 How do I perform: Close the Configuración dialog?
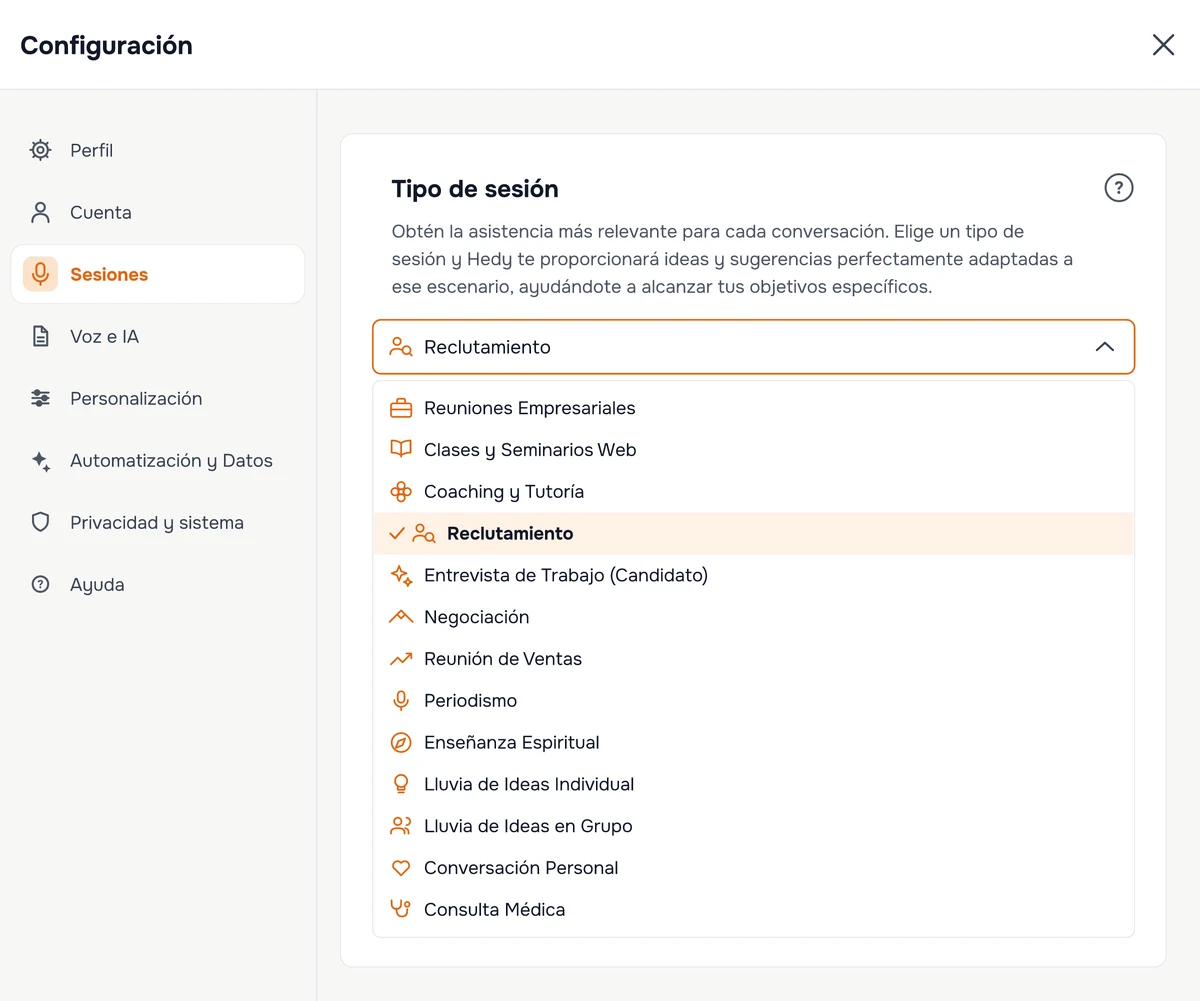(1163, 45)
